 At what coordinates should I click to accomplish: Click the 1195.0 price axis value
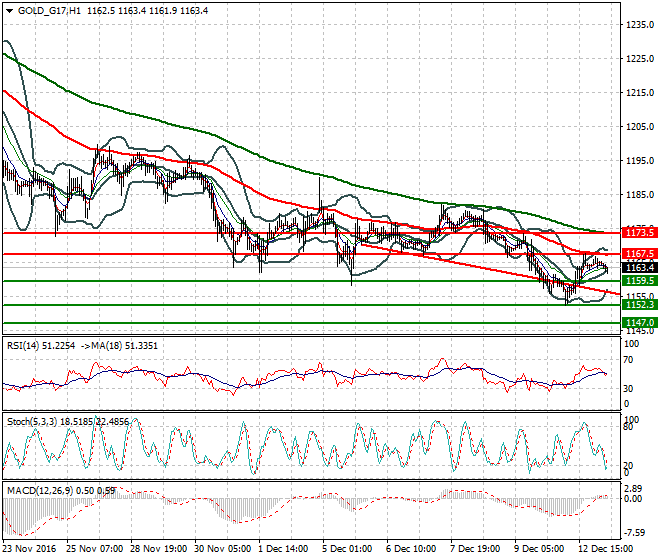coord(640,160)
